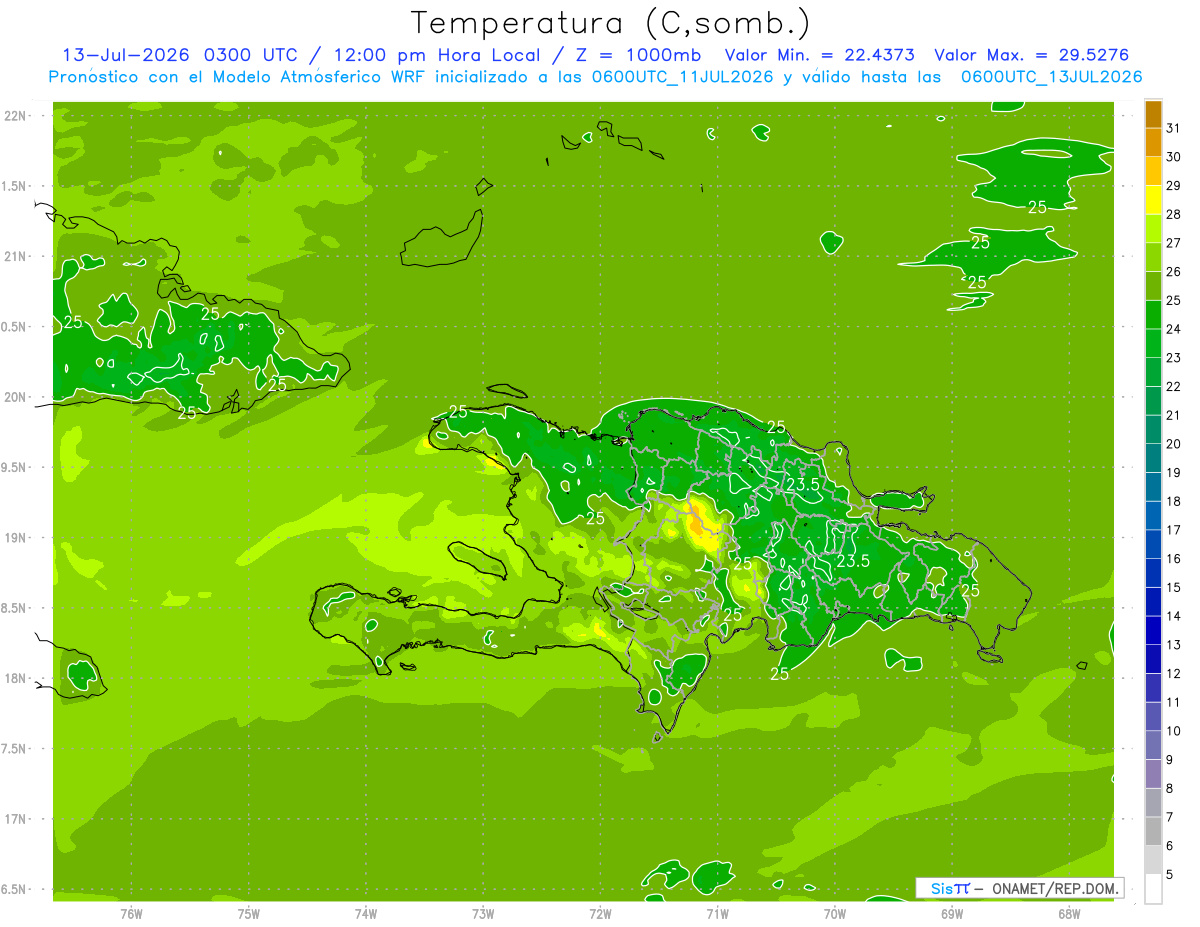Image resolution: width=1200 pixels, height=927 pixels.
Task: Click the 13-Jul-2026 0300 UTC date
Action: tap(180, 55)
